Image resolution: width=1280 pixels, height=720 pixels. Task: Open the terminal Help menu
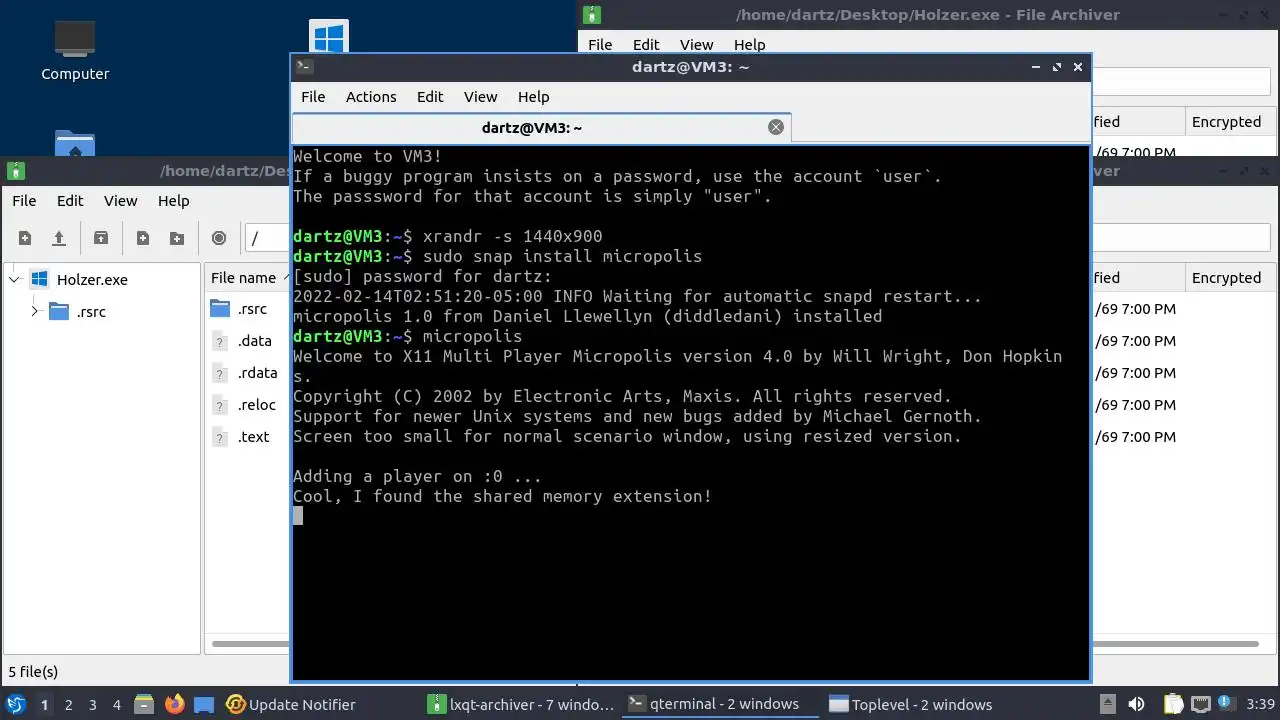point(533,97)
